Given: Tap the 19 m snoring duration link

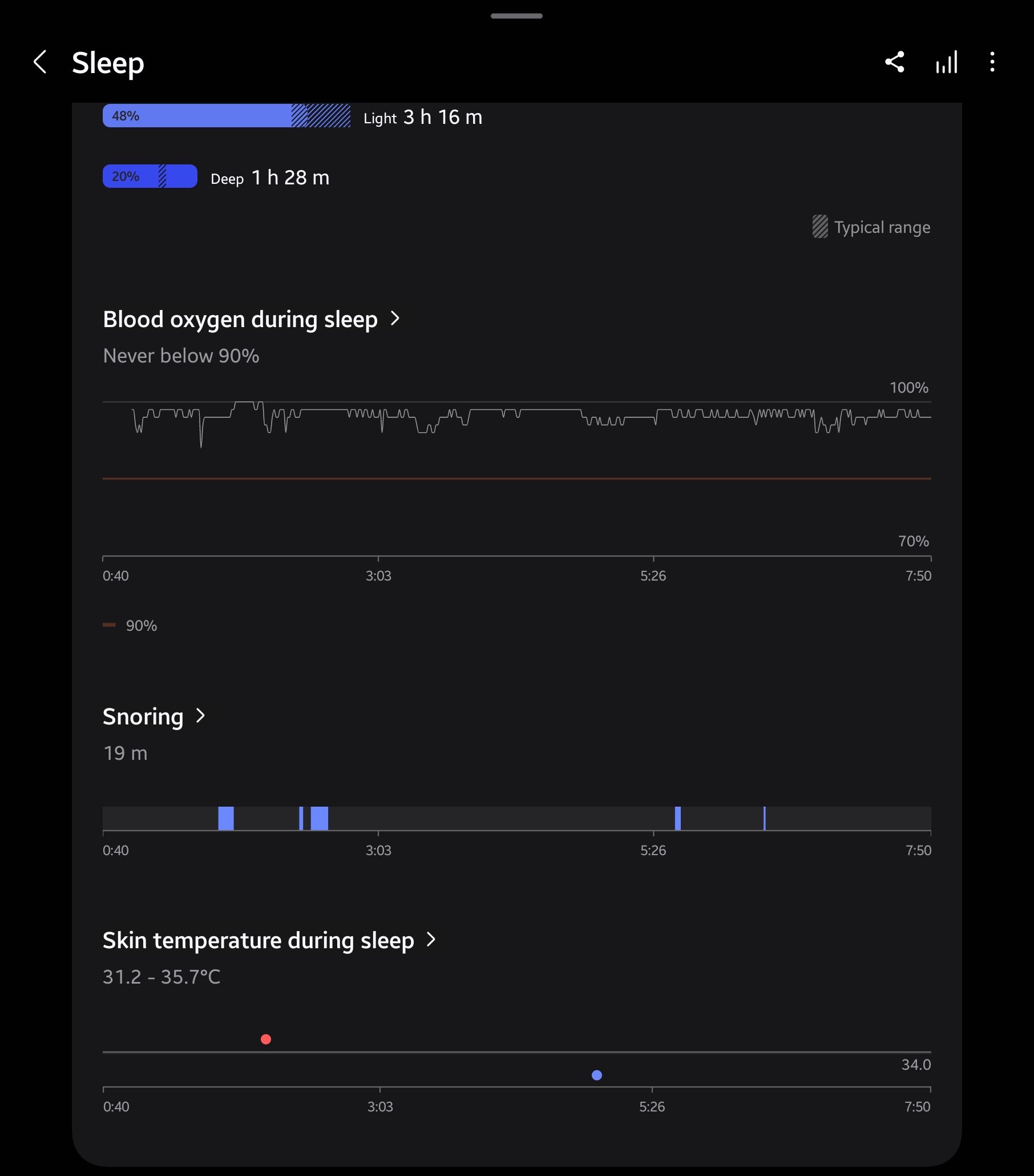Looking at the screenshot, I should pos(126,753).
